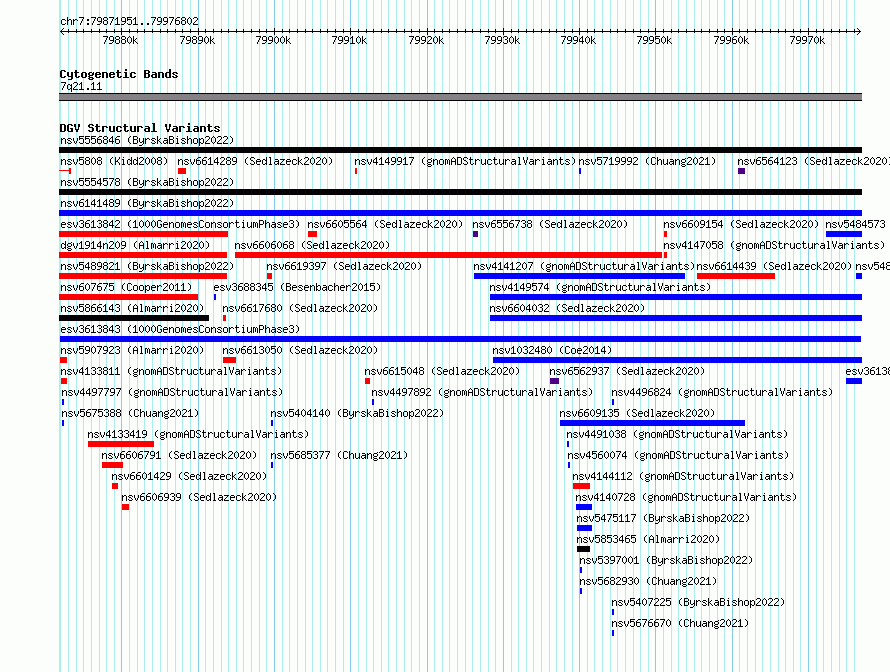Click the red bar of nsv4144112
The width and height of the screenshot is (890, 672).
(x=581, y=486)
